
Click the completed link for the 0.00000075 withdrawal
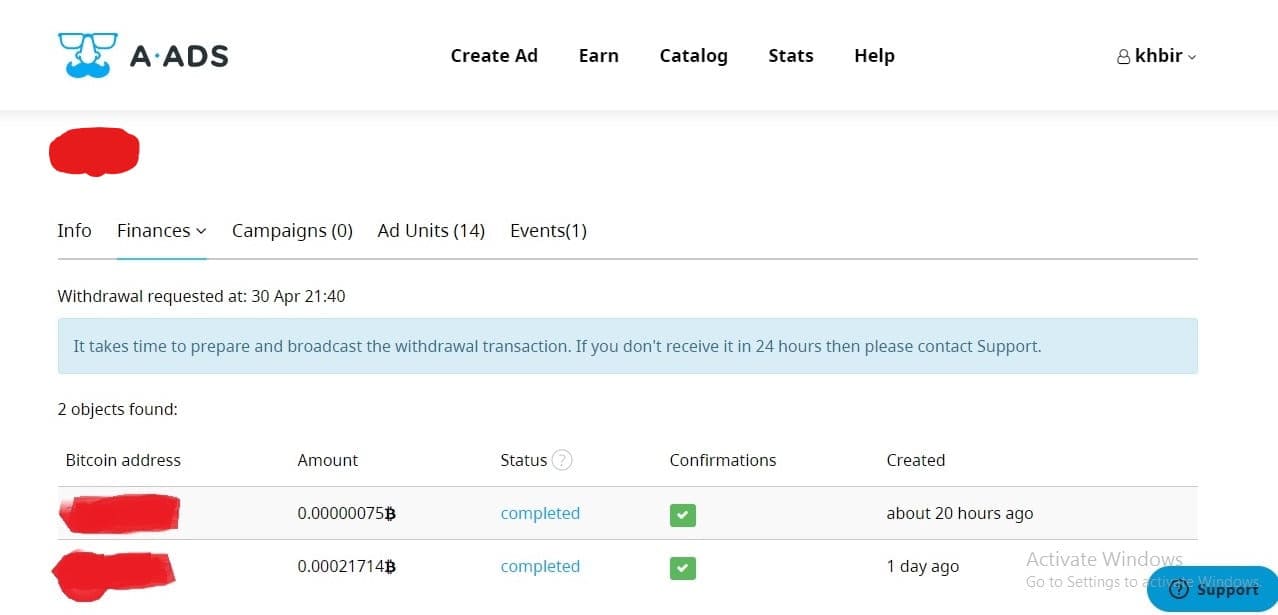pyautogui.click(x=540, y=513)
